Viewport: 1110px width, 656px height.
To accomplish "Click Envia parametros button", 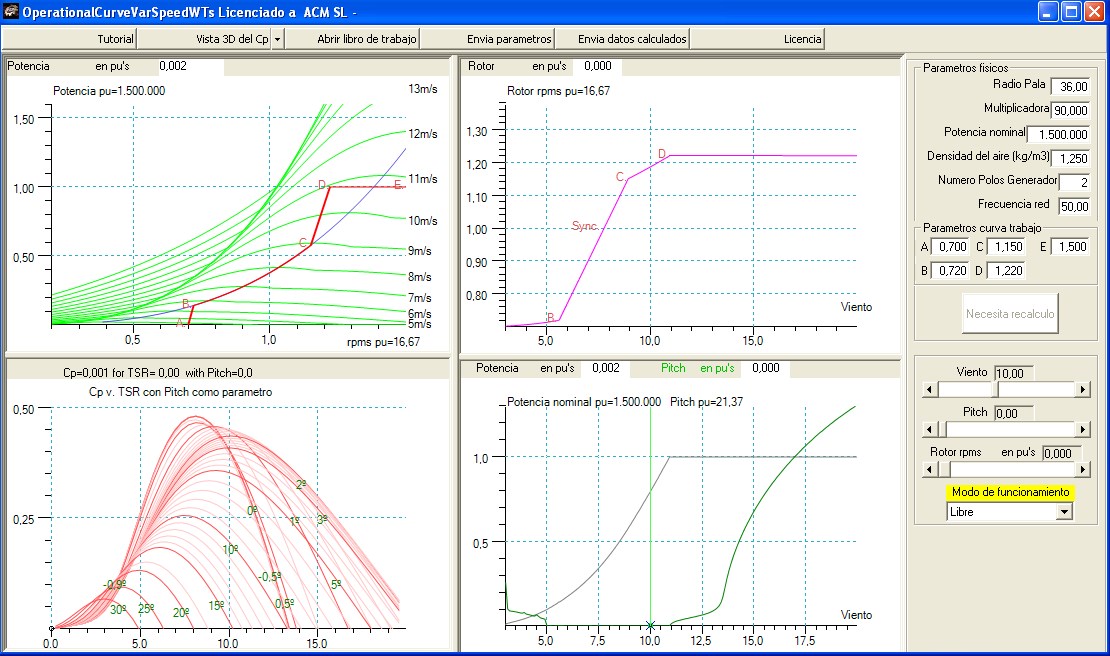I will pos(488,39).
